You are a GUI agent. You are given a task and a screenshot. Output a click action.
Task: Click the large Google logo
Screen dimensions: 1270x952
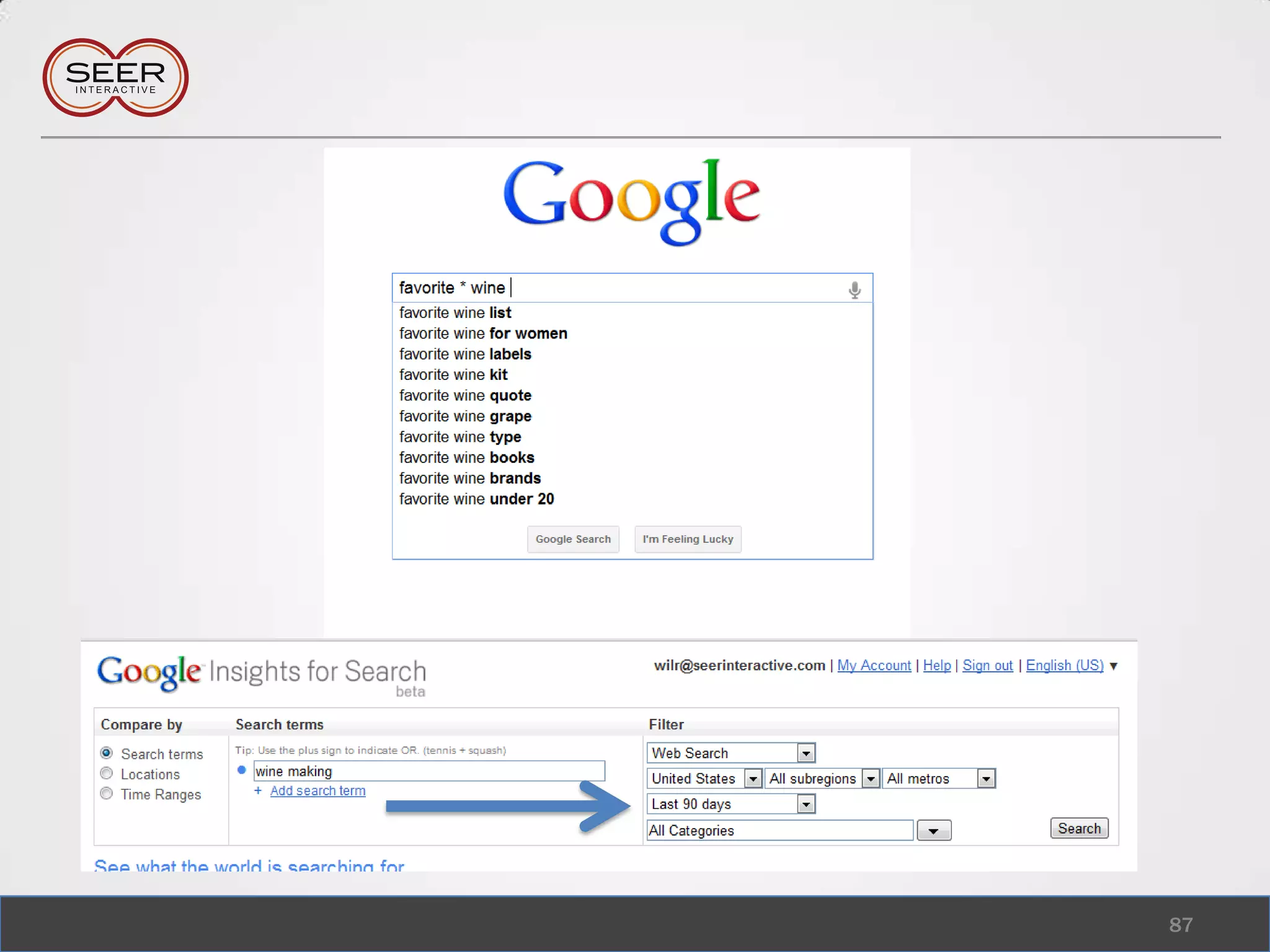(x=631, y=201)
